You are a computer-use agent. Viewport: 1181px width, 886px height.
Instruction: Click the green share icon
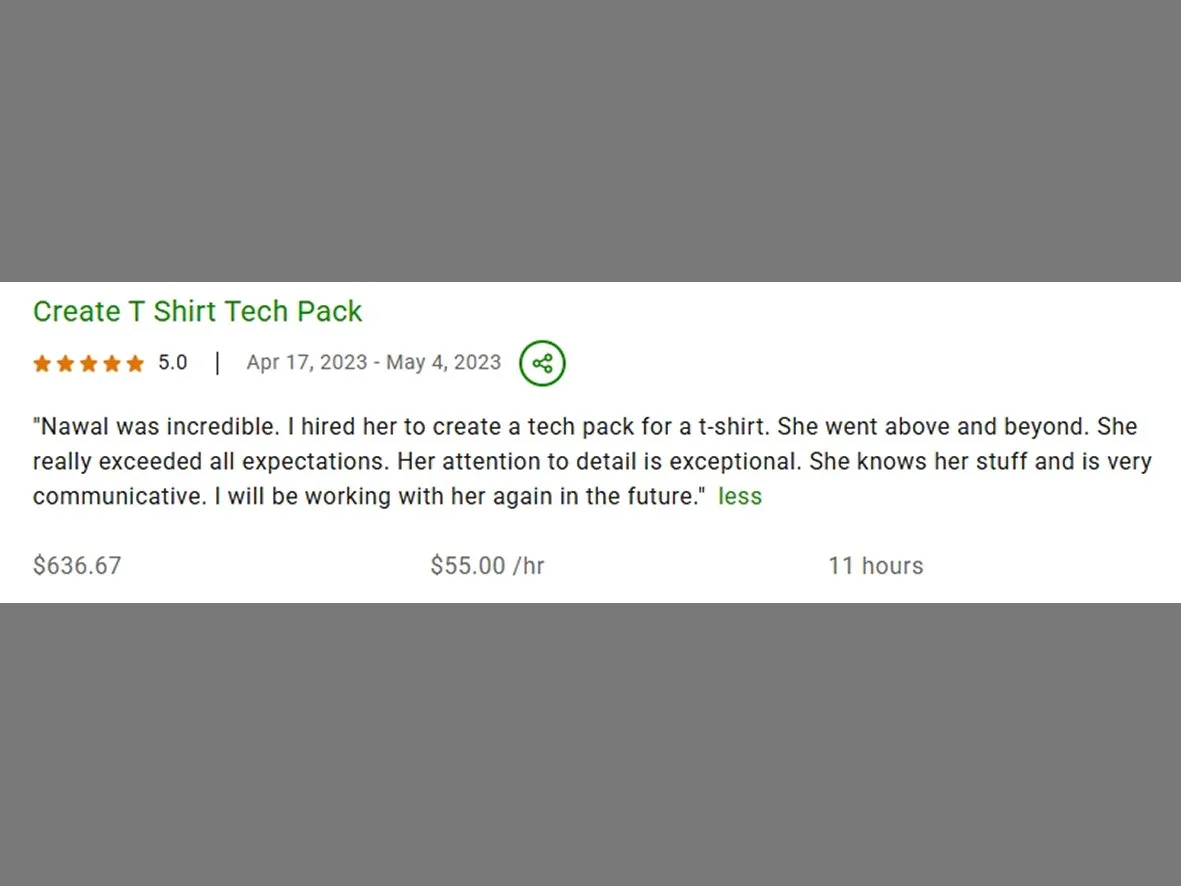click(542, 363)
